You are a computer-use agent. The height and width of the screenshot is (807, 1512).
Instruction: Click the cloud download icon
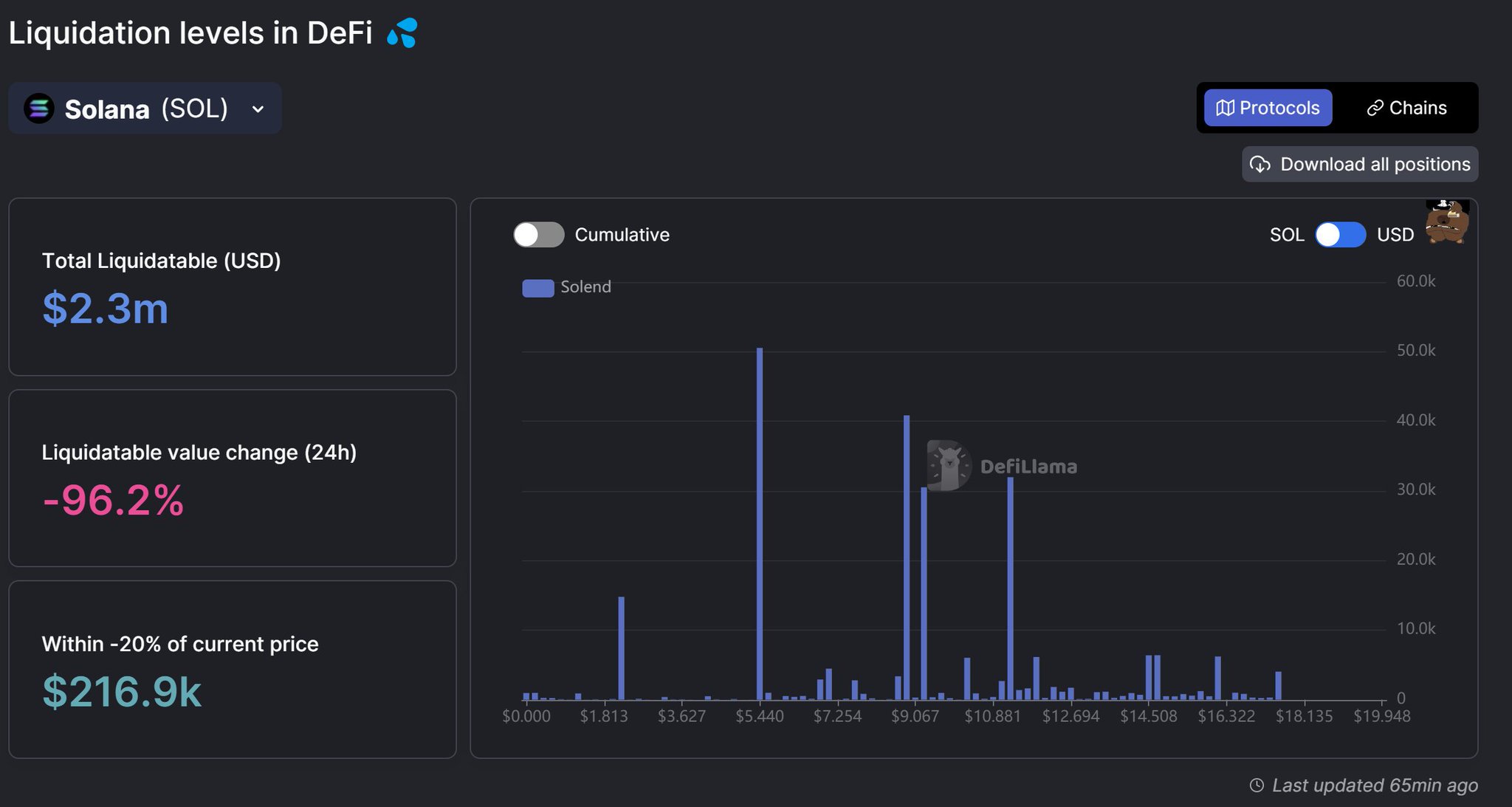[1260, 165]
